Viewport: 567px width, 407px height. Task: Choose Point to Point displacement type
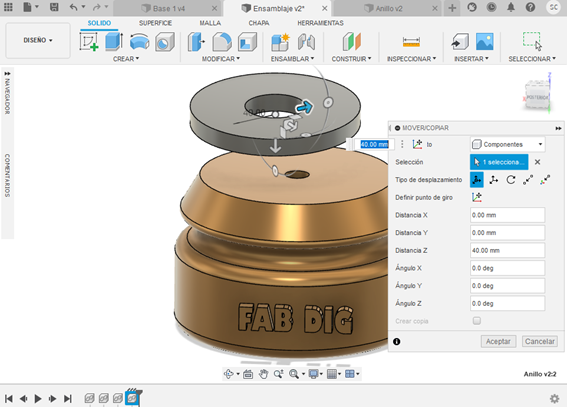[x=528, y=180]
